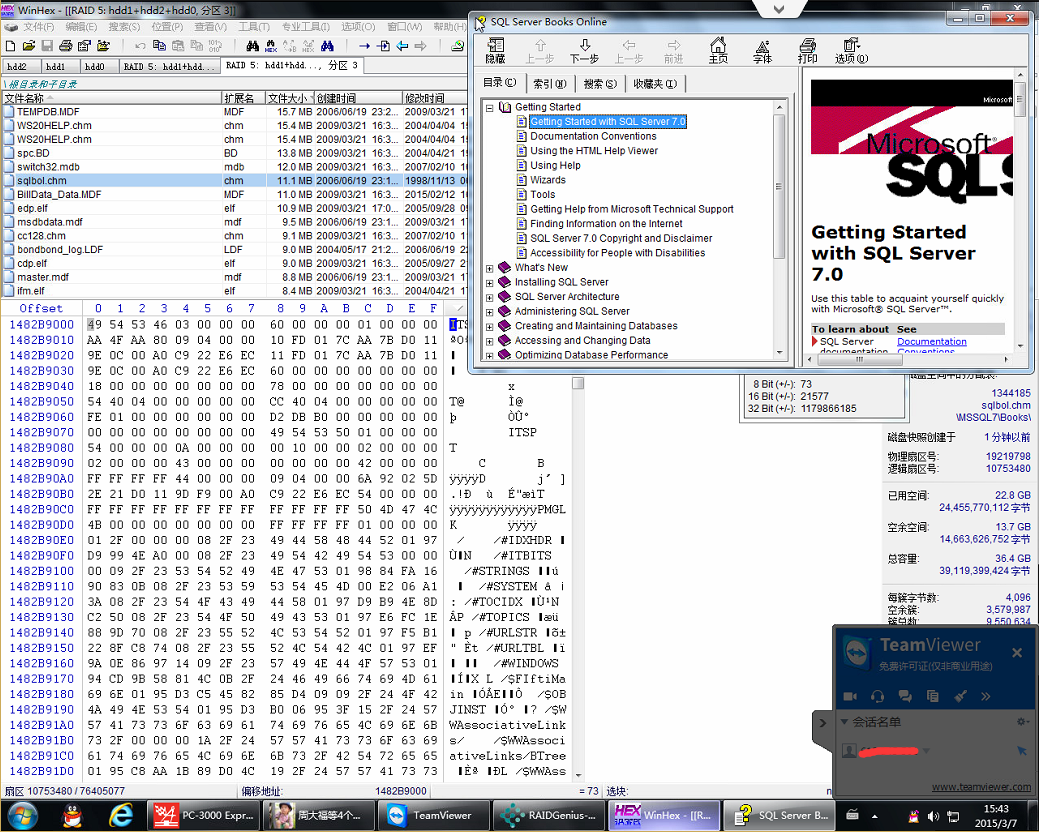The width and height of the screenshot is (1039, 832).
Task: Click the Copy block icon in WinHex toolbar
Action: 159,46
